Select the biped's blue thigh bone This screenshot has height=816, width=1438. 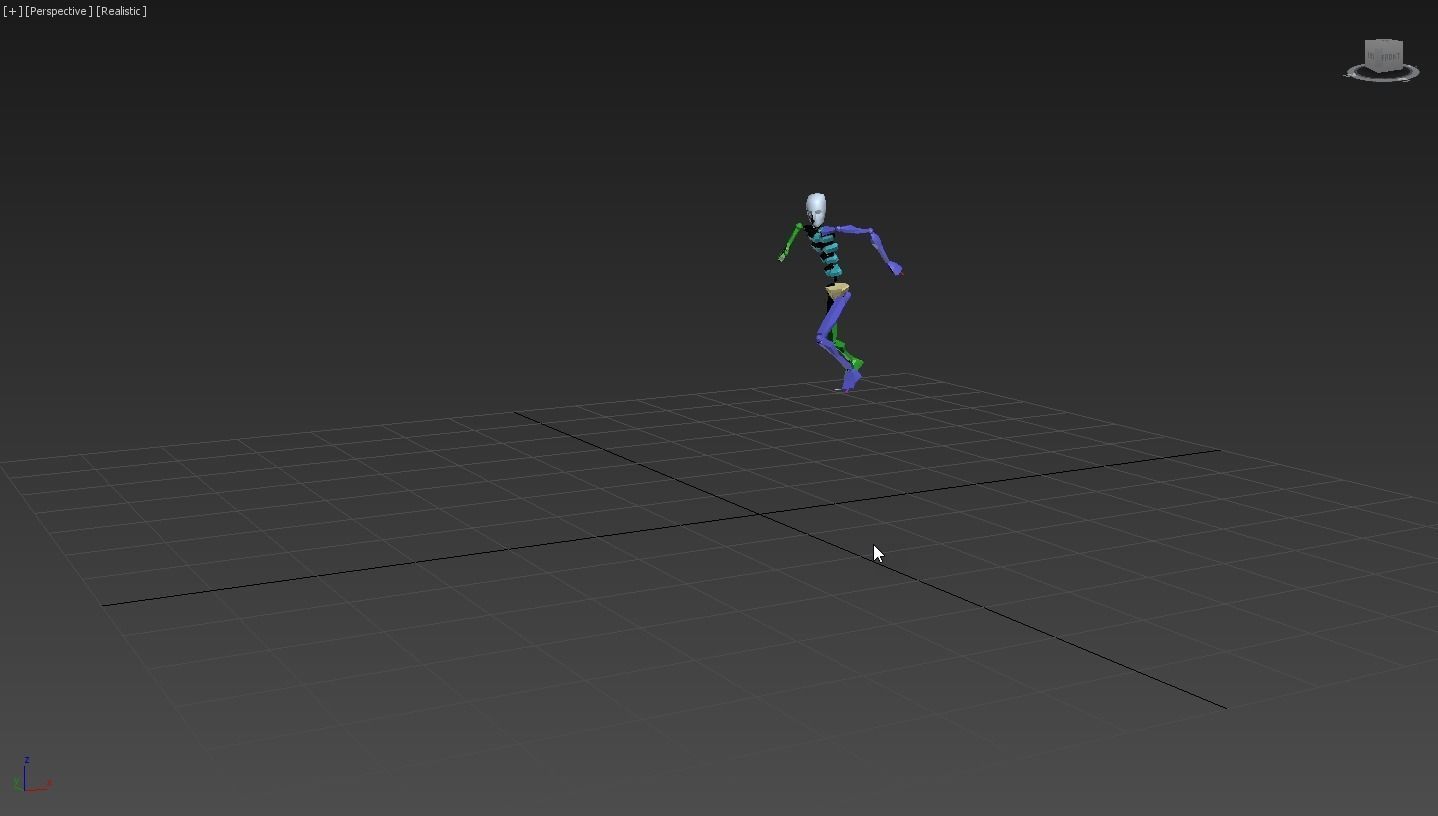[832, 317]
